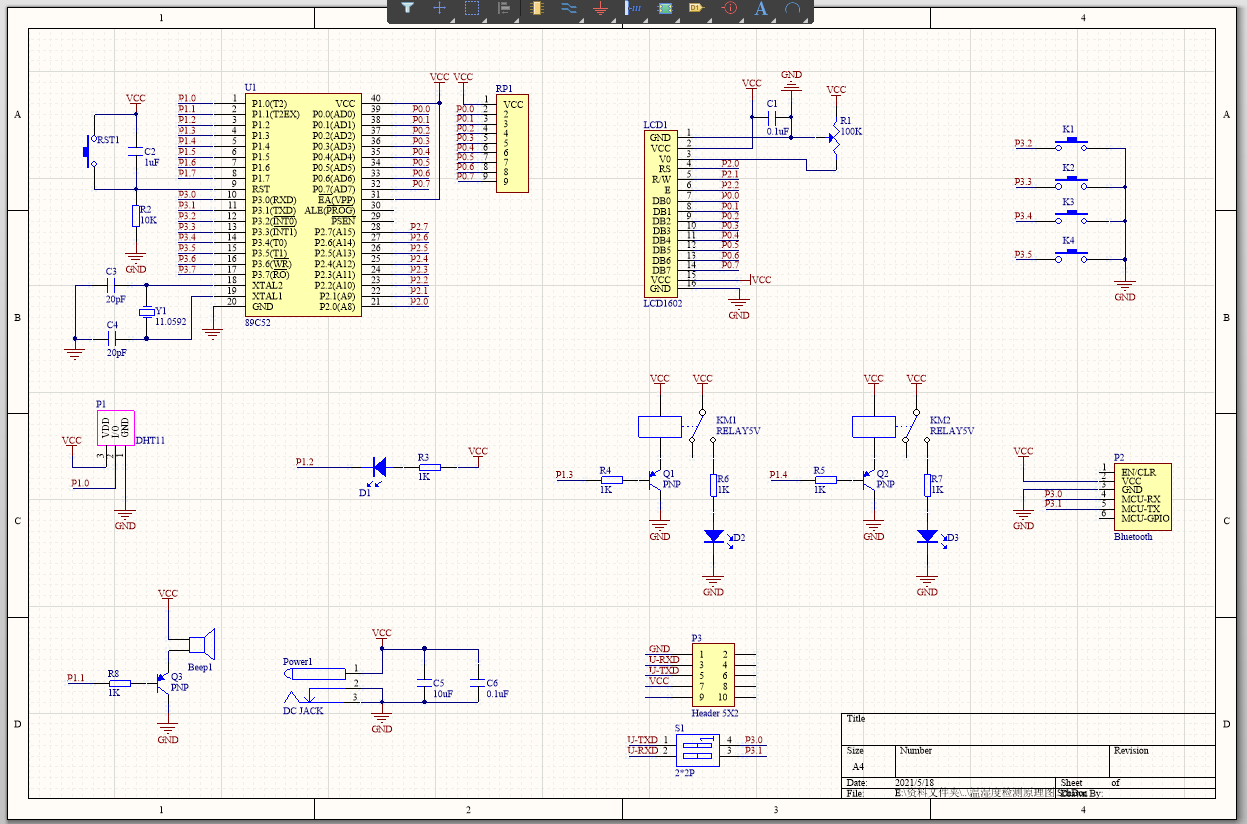Click the "A4" size in title block
The image size is (1247, 824).
pyautogui.click(x=858, y=766)
